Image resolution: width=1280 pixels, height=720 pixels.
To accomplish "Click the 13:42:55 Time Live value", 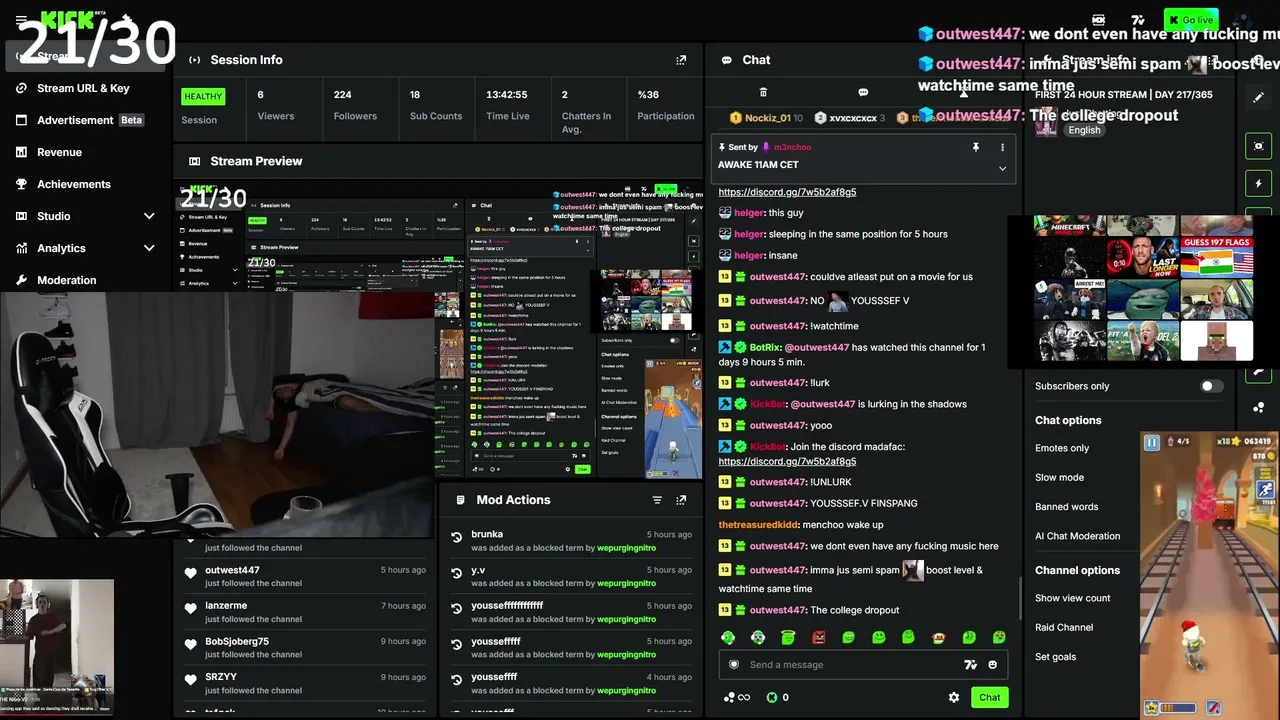I will click(x=507, y=95).
